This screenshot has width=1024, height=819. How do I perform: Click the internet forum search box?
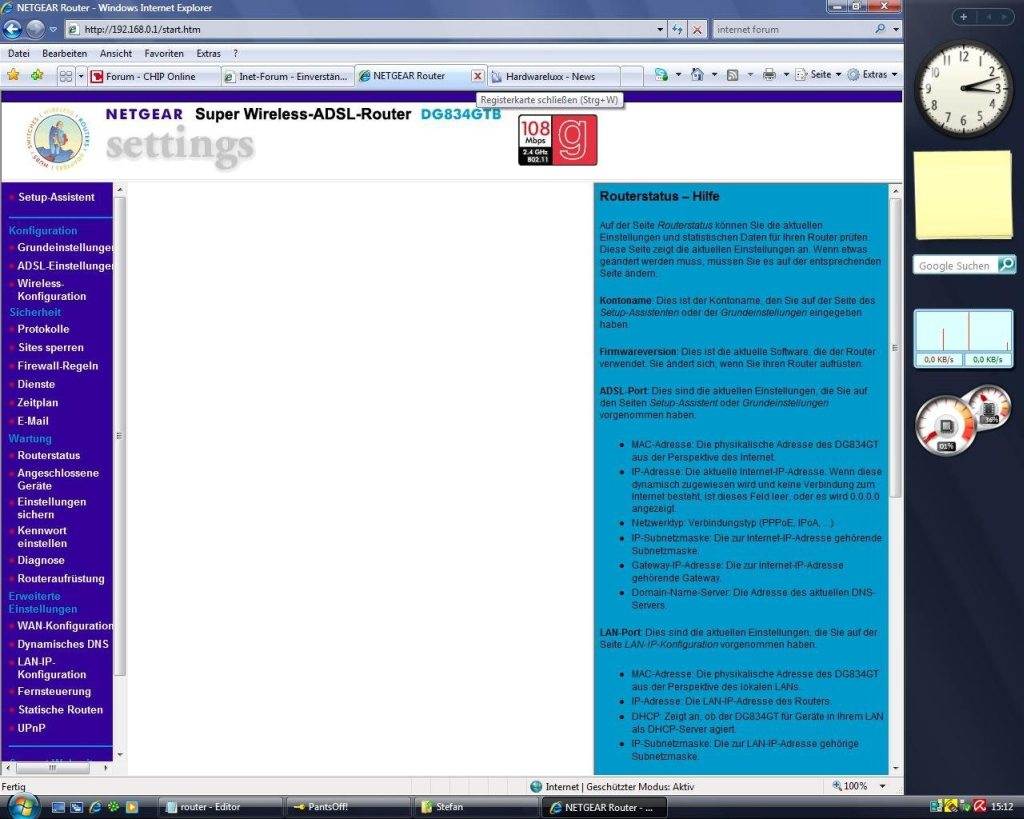(x=792, y=29)
